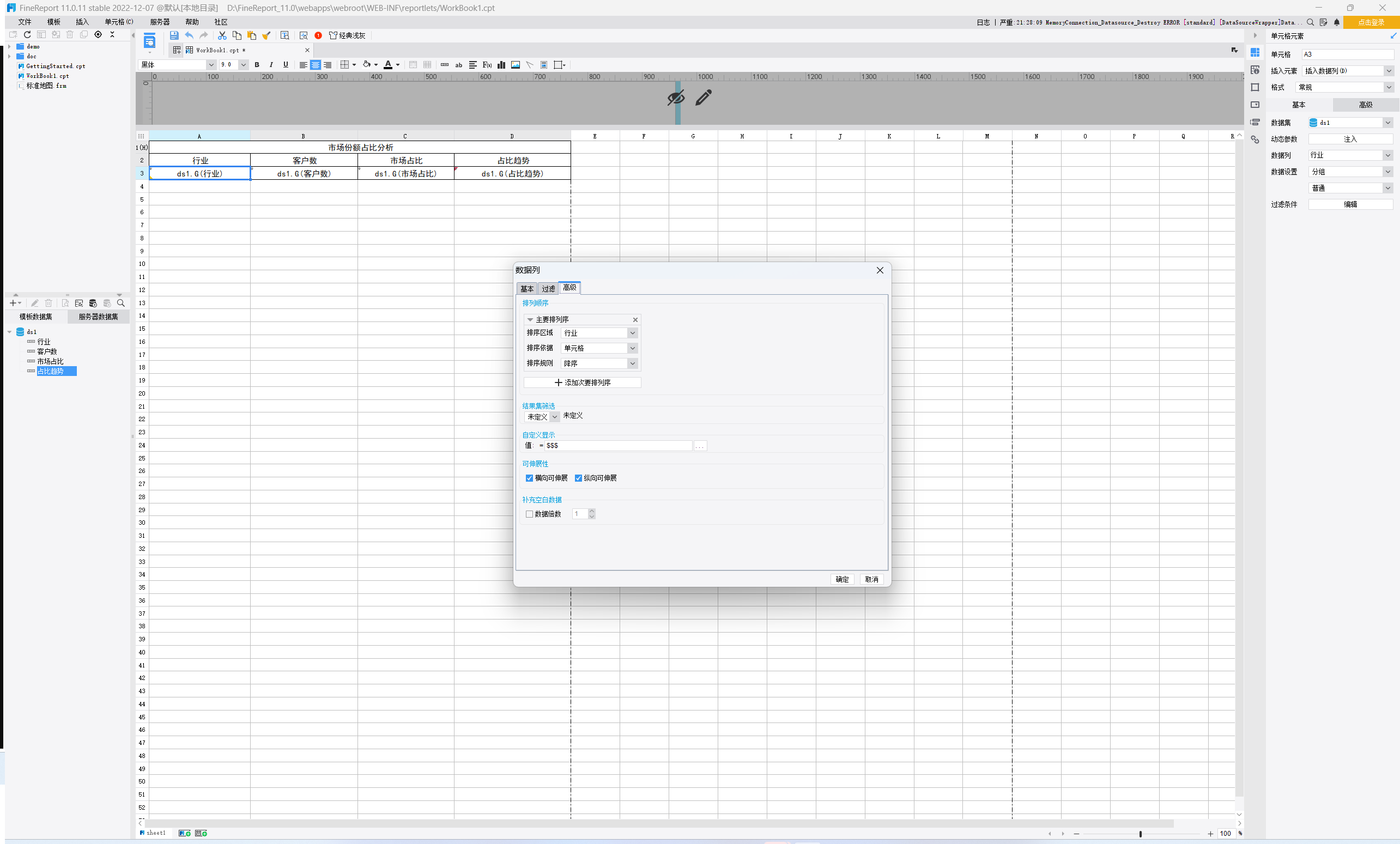Click the 确定 button

point(841,579)
